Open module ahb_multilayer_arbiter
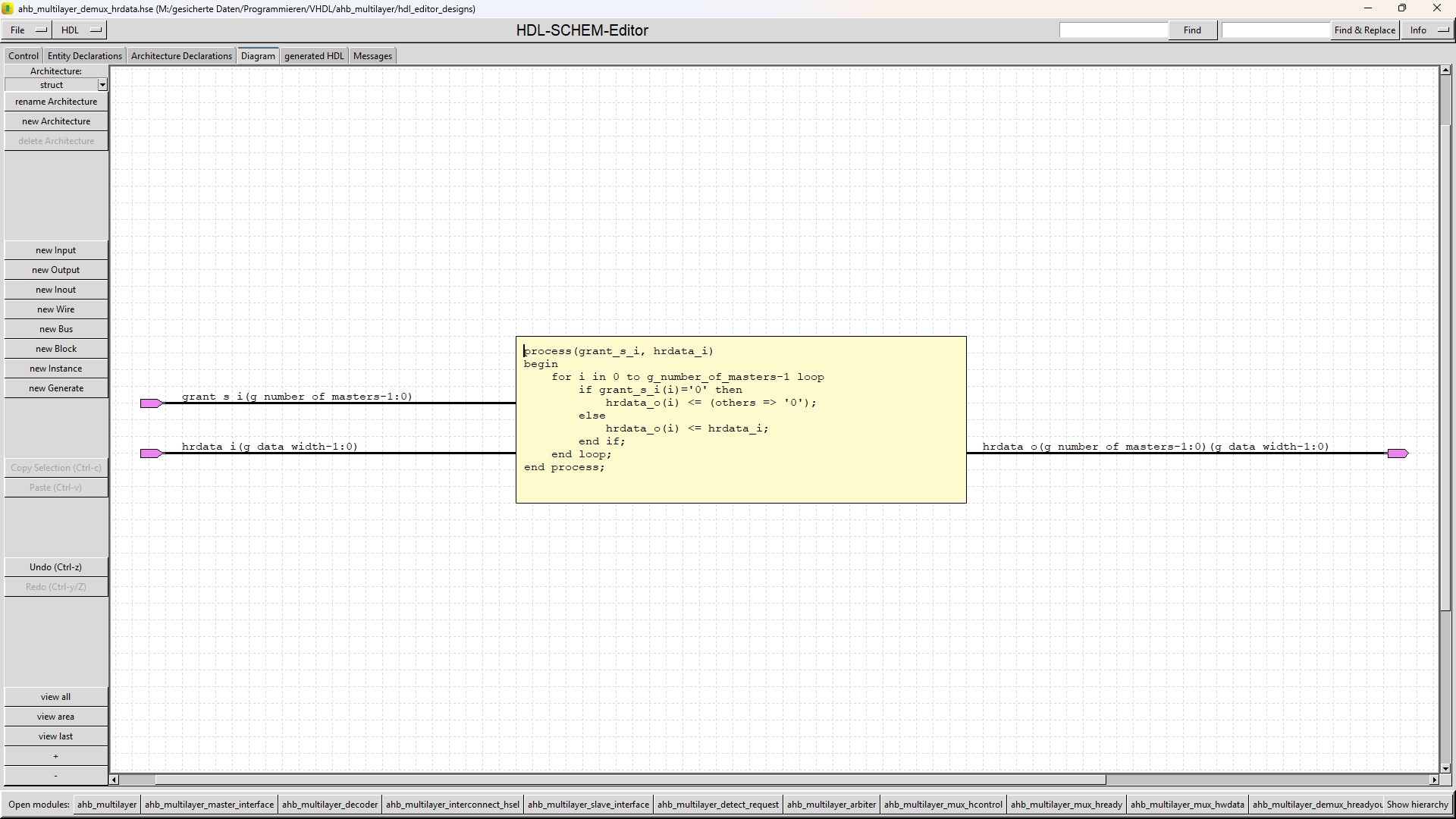Screen dimensions: 1456x819 coord(831,805)
